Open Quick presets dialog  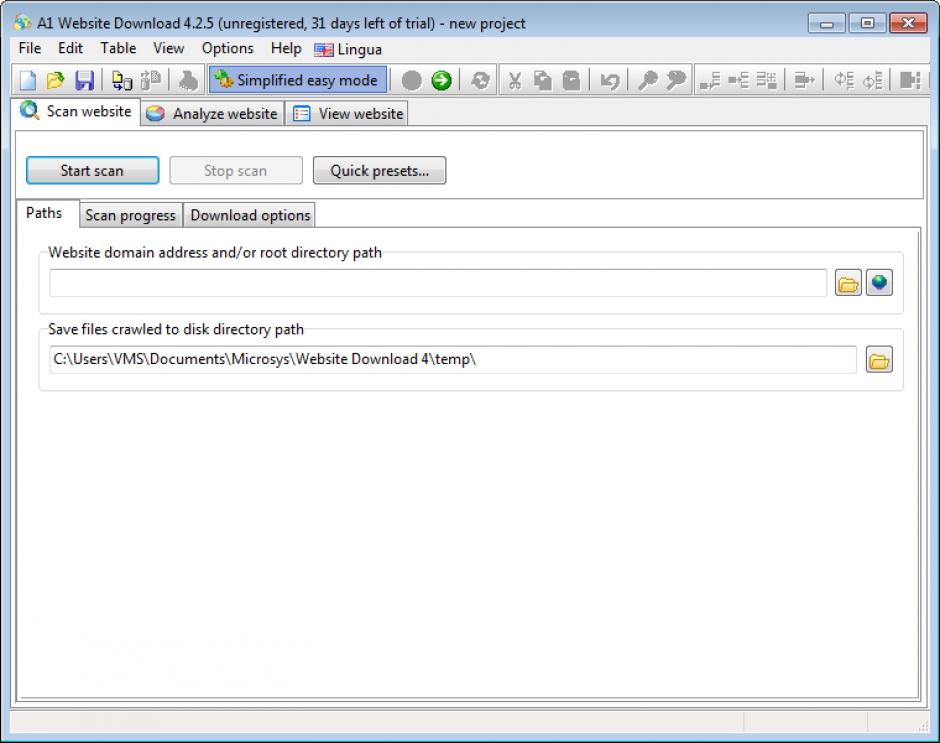pos(379,170)
